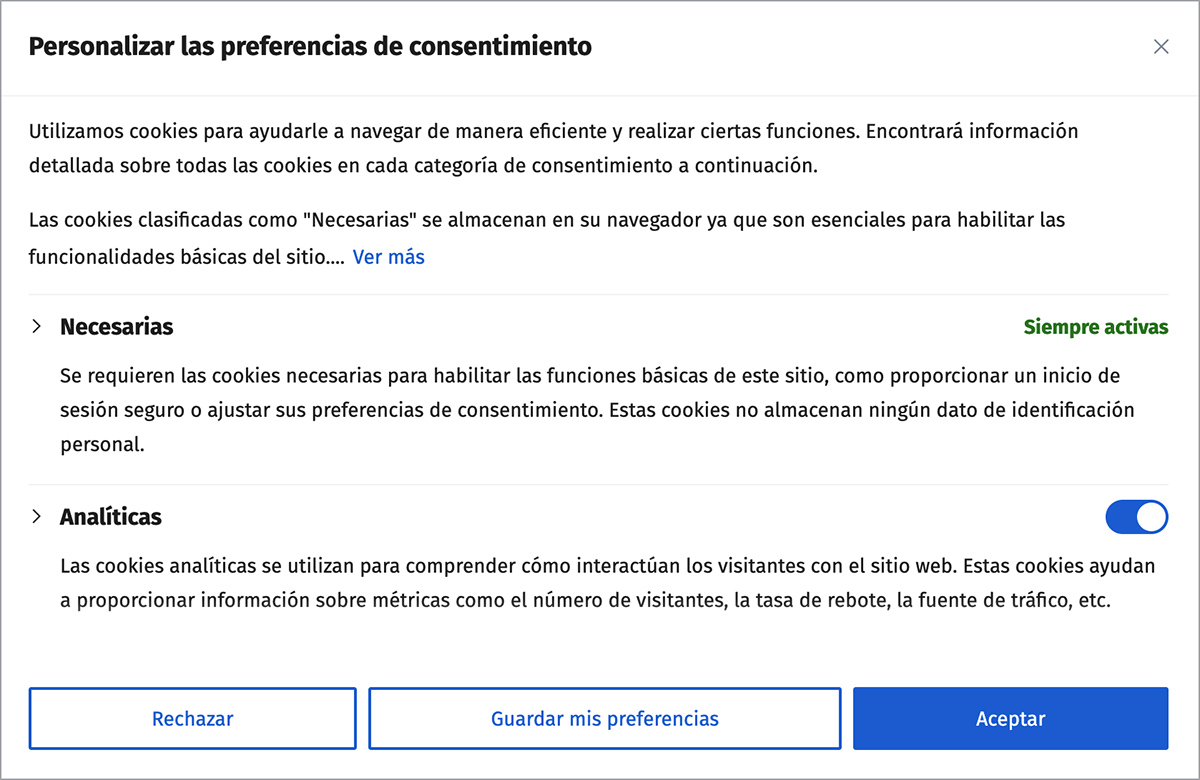1200x780 pixels.
Task: Click the white knob of Analíticas switch
Action: coord(1152,517)
